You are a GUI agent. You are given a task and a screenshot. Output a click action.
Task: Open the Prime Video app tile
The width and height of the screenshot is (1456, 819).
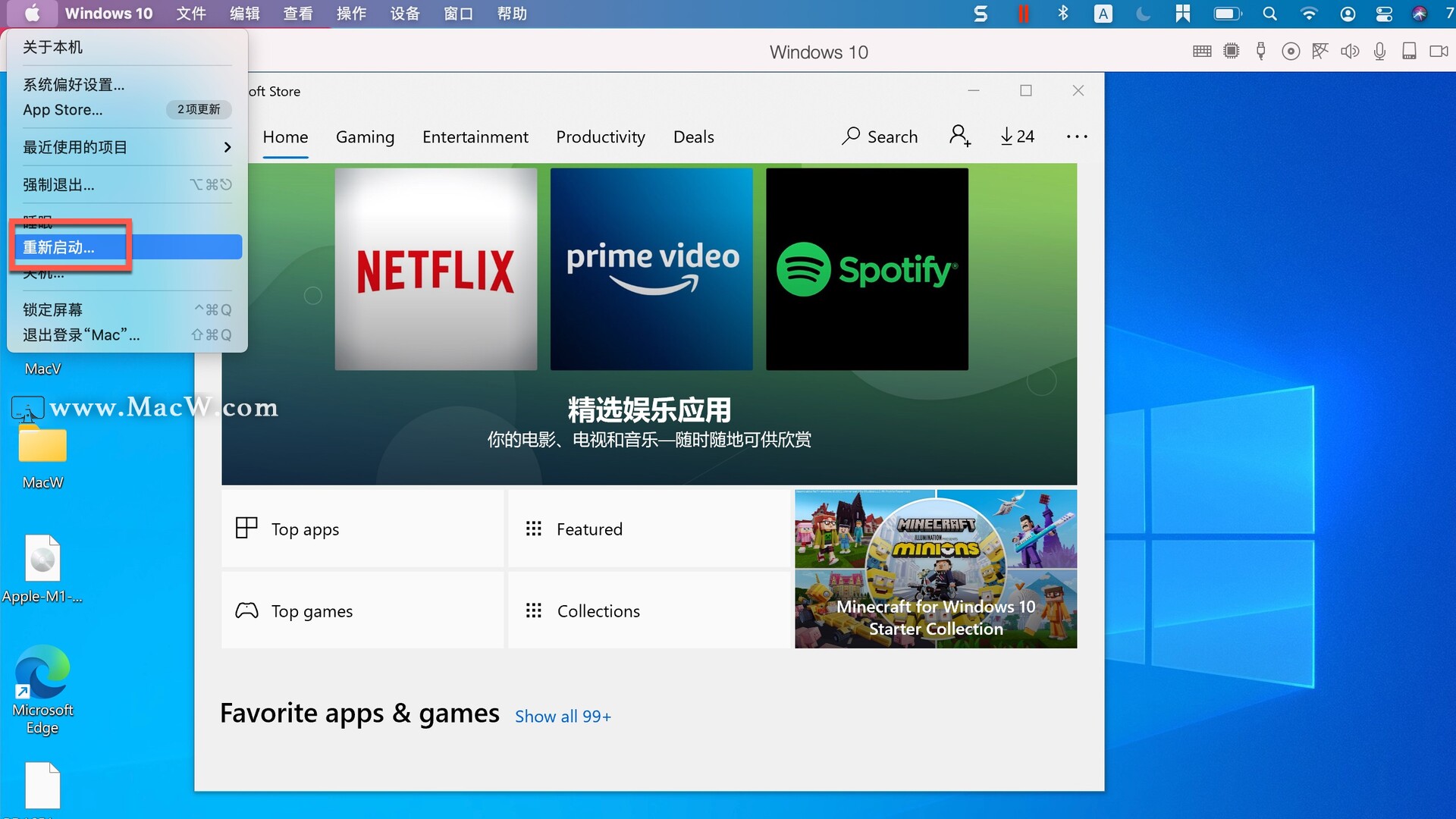click(x=651, y=269)
